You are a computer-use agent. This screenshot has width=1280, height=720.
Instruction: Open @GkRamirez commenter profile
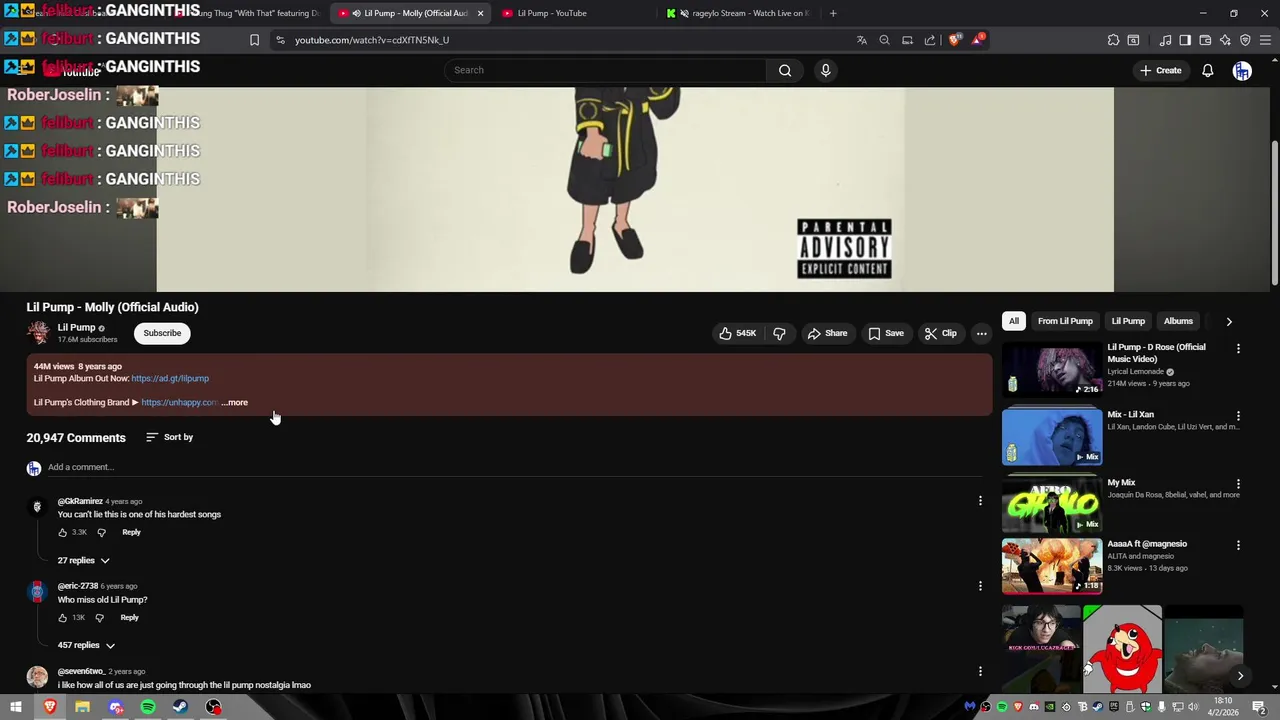pos(80,501)
